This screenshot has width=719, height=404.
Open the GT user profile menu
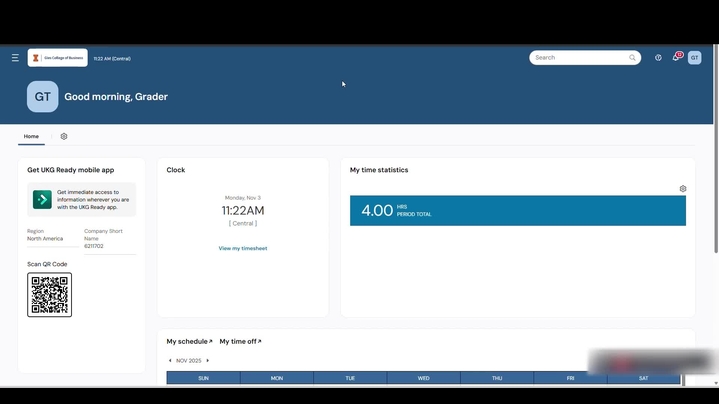(x=694, y=58)
